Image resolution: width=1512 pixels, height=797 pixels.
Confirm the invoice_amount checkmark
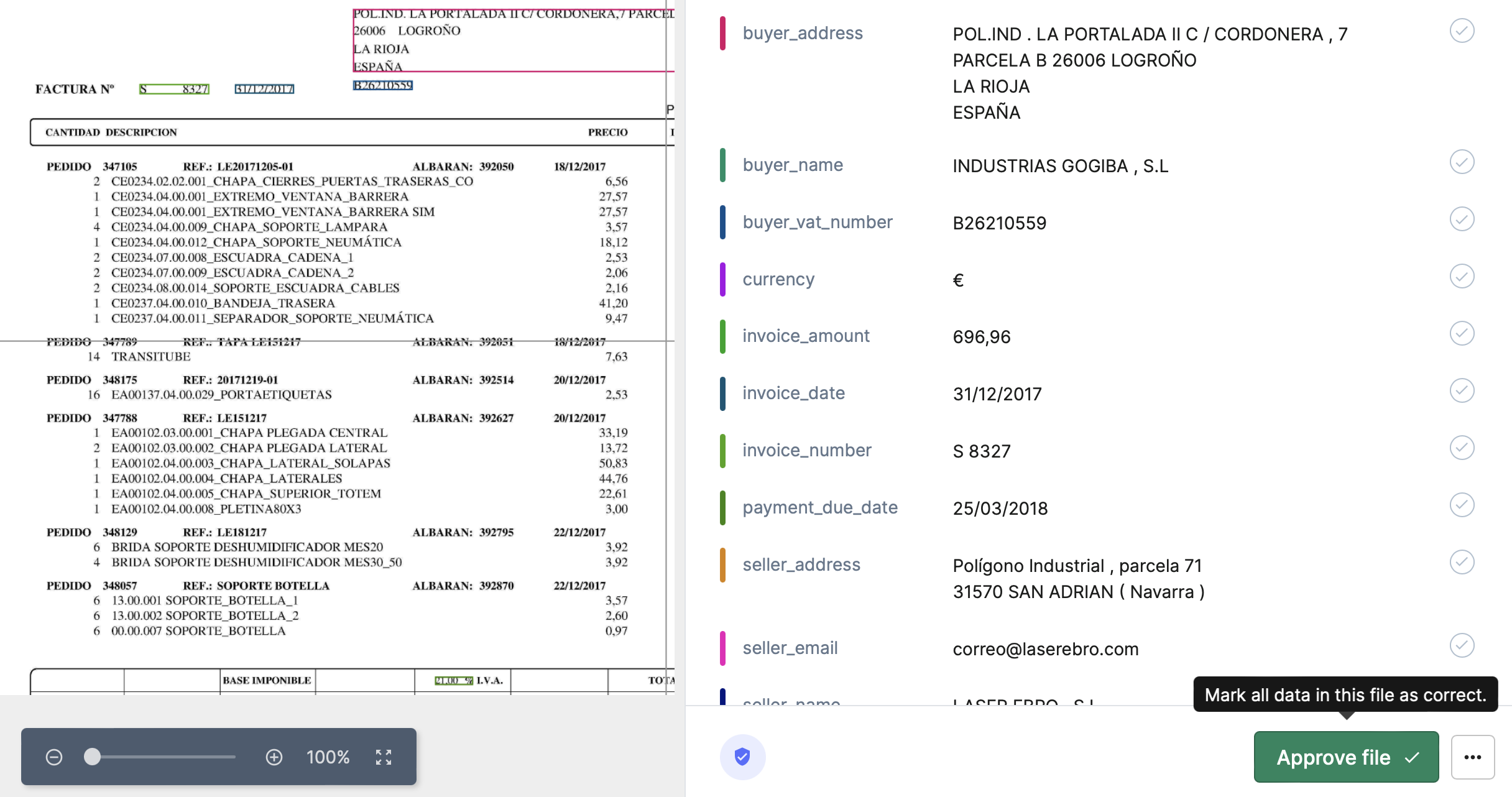(x=1462, y=334)
